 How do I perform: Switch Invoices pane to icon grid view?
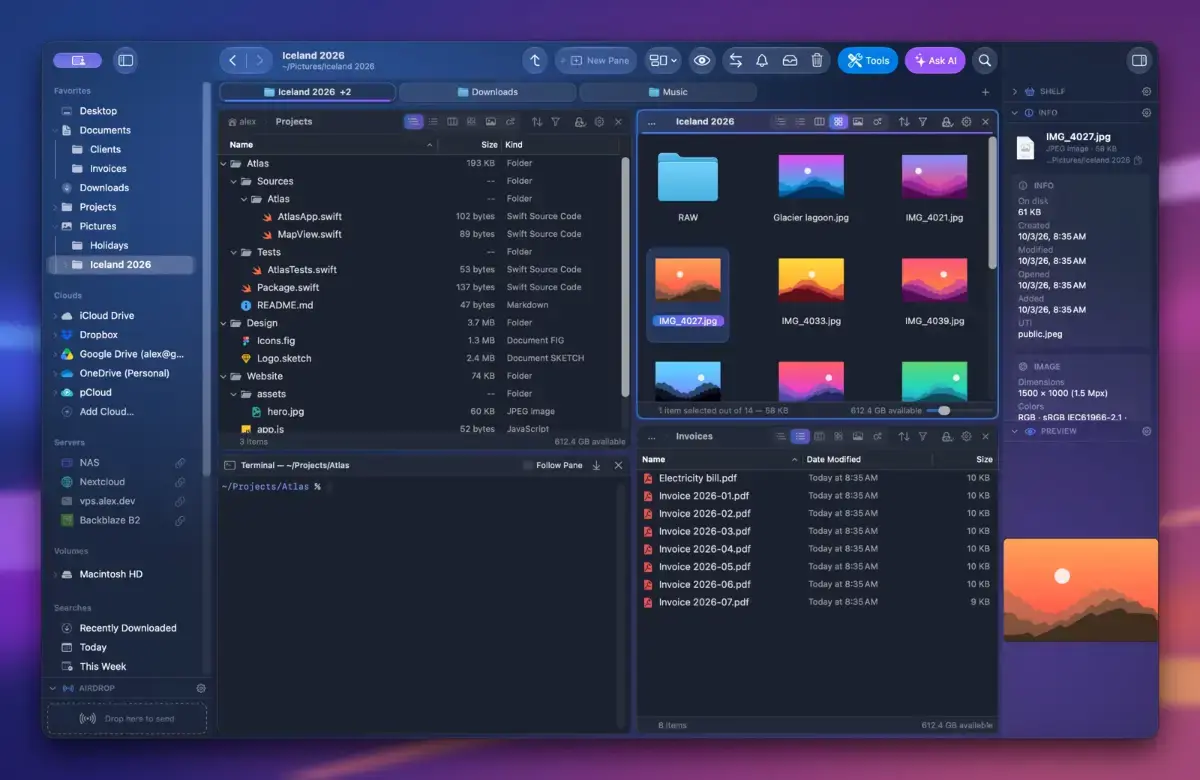(838, 436)
